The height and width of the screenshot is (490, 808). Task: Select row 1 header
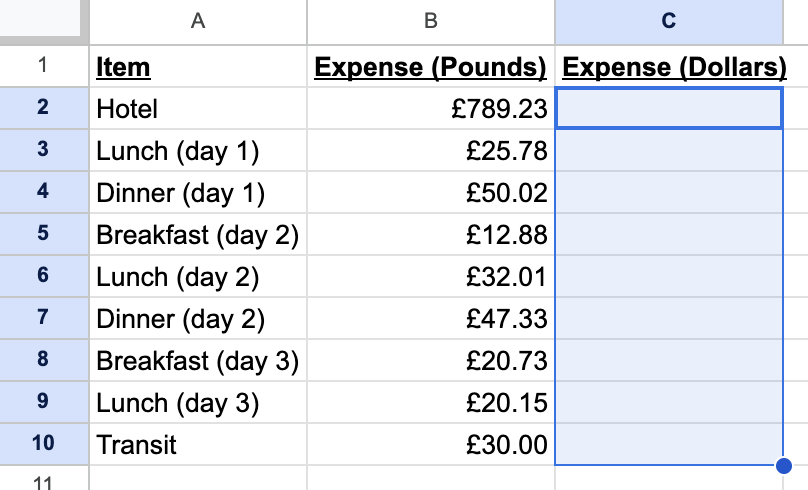pyautogui.click(x=43, y=67)
